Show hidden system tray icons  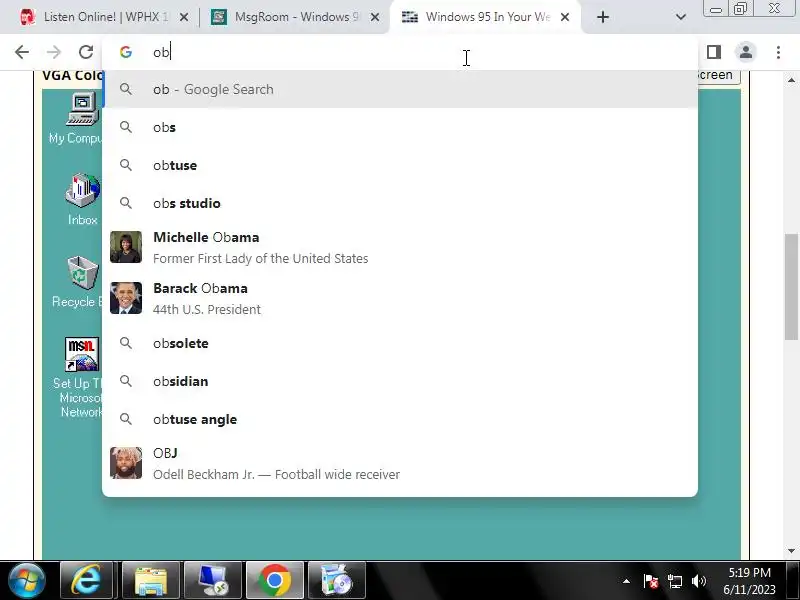coord(626,581)
